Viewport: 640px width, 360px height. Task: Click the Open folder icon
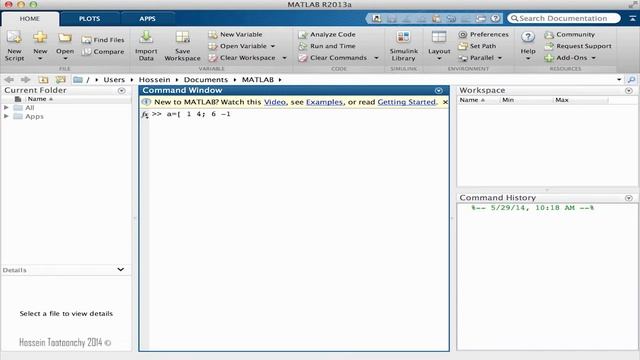coord(65,38)
